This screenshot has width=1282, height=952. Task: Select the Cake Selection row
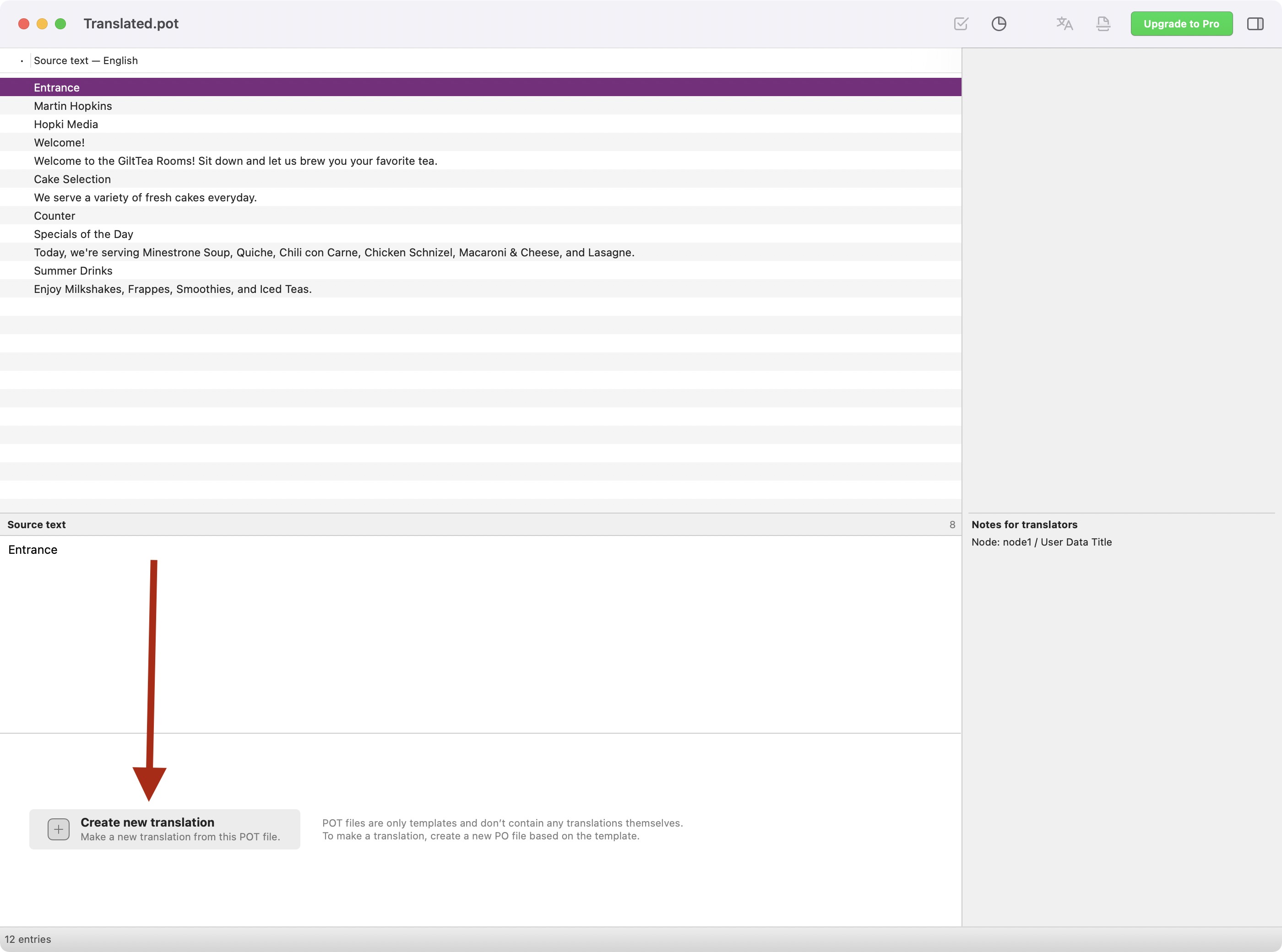[73, 179]
